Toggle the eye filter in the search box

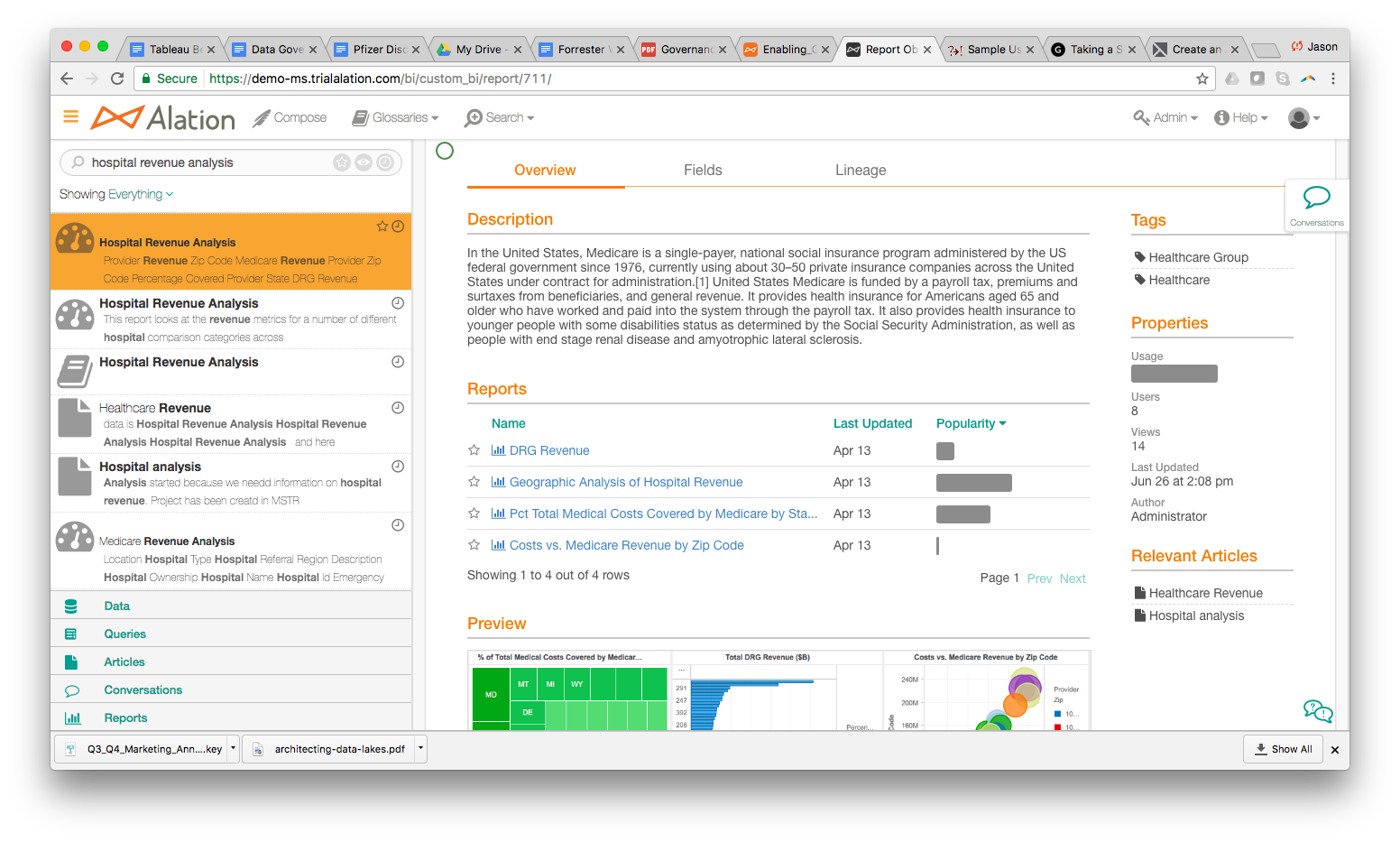364,162
